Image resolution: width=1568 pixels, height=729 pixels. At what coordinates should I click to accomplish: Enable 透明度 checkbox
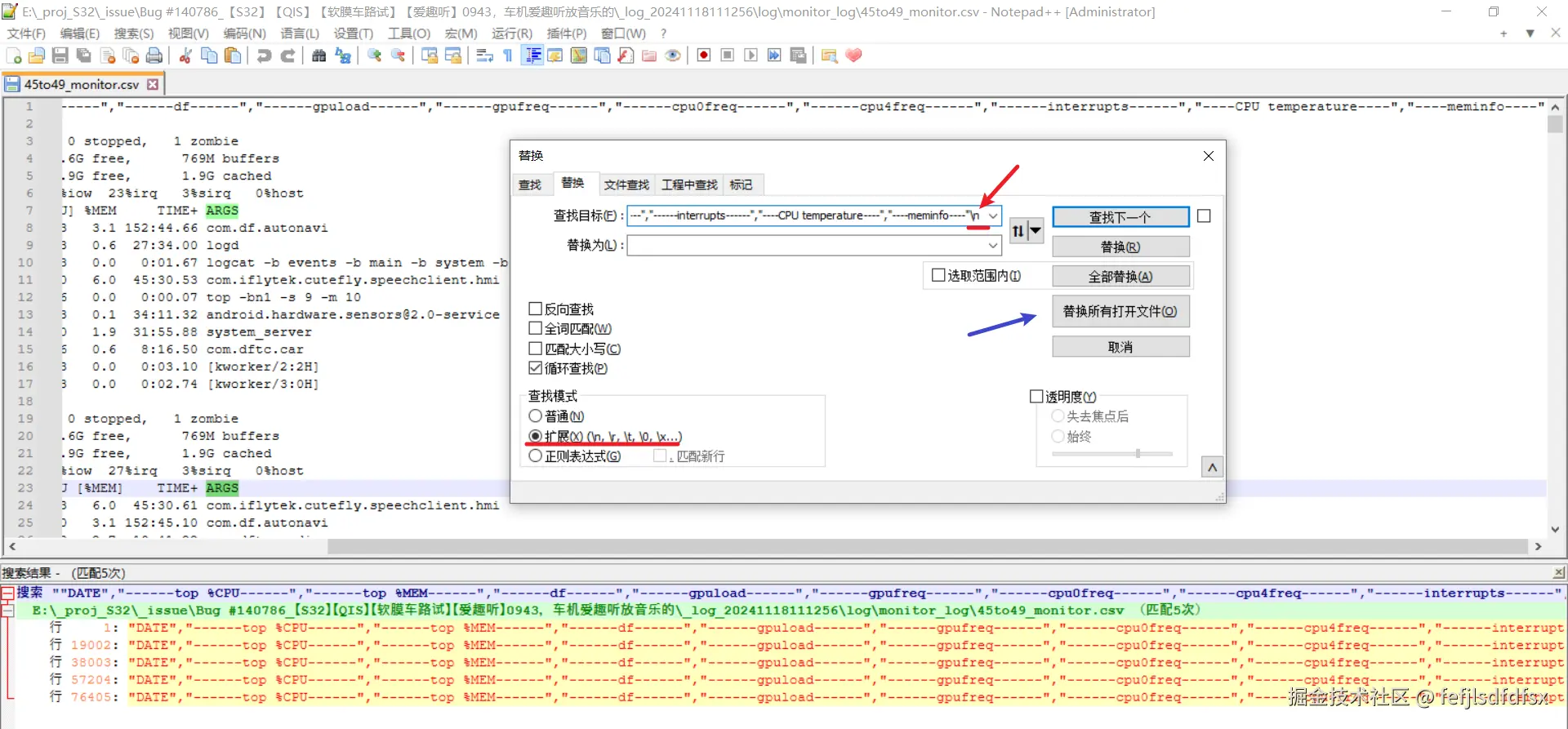(1036, 397)
